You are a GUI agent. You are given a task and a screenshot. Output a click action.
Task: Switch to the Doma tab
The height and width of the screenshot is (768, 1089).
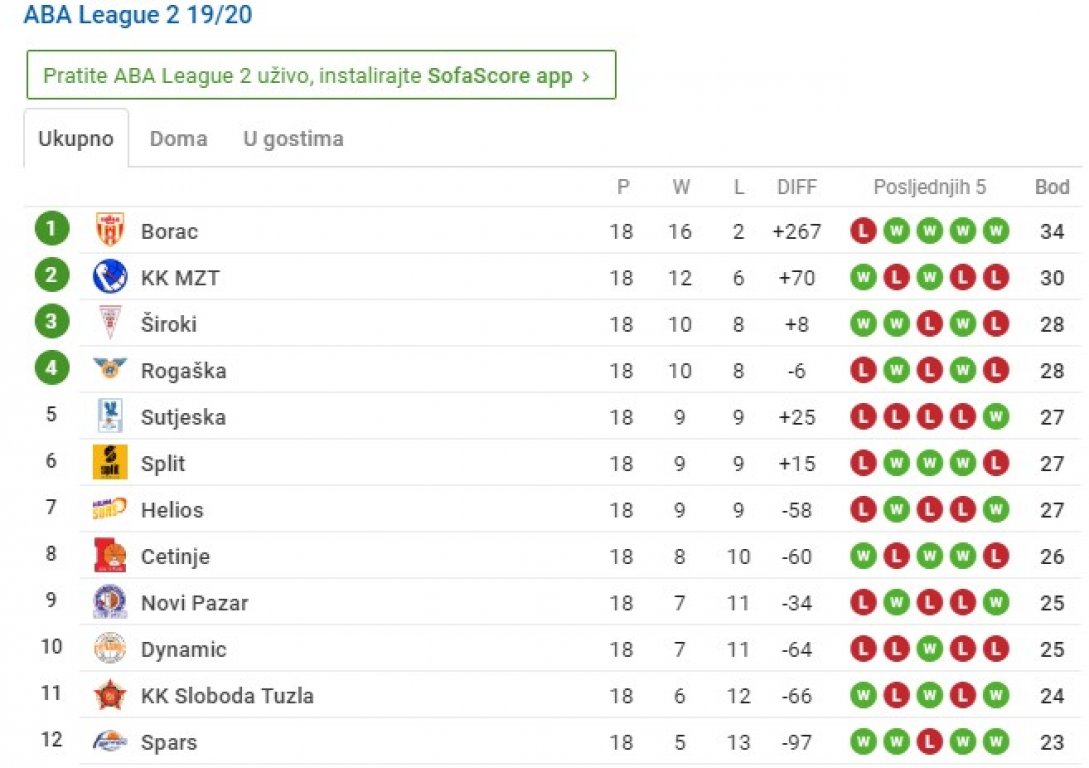point(178,139)
